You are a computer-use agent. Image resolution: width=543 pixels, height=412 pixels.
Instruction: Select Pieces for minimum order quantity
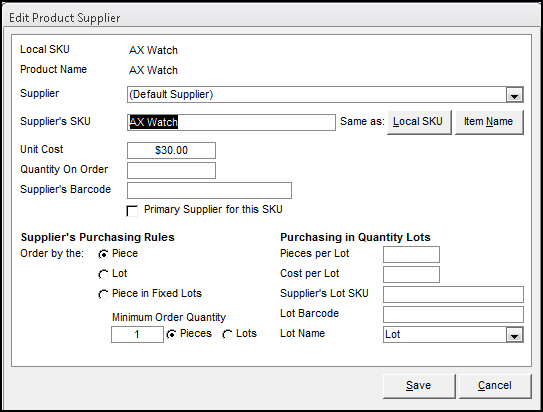(x=171, y=334)
